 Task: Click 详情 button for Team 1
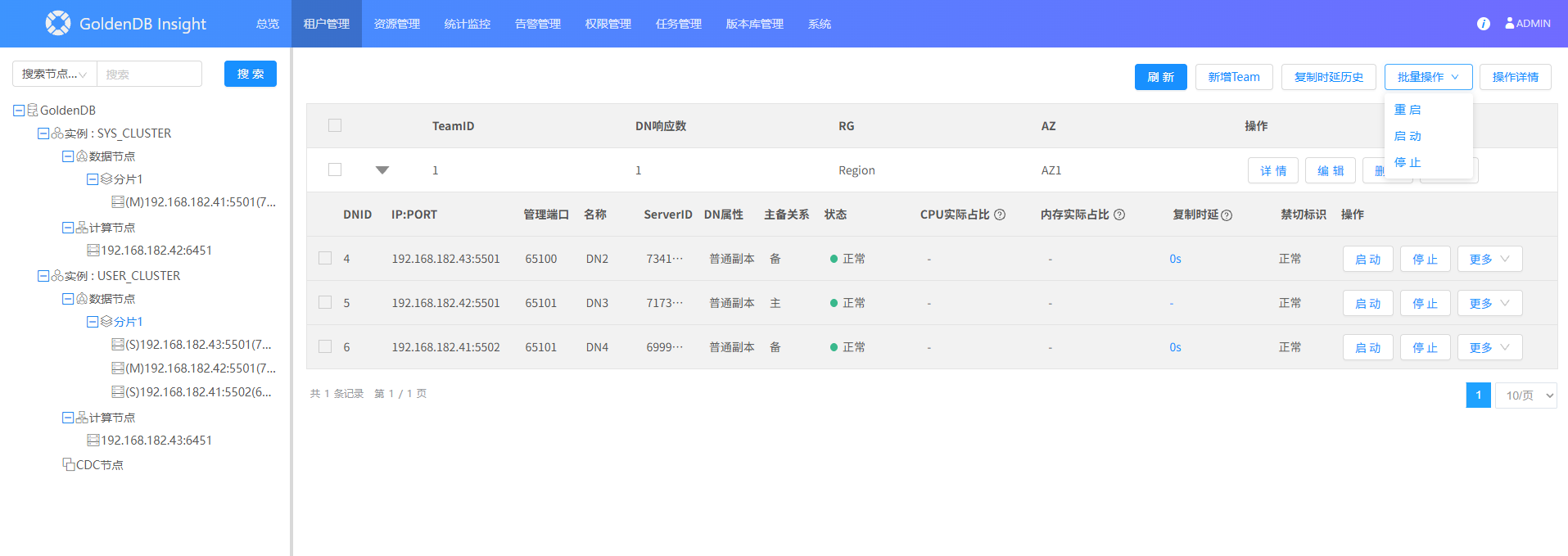tap(1273, 170)
